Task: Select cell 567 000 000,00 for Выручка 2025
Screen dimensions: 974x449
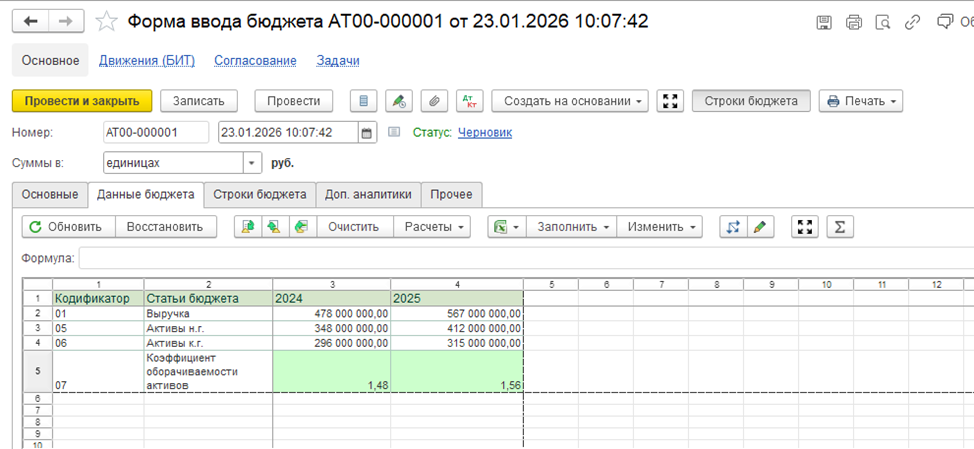Action: [x=457, y=312]
